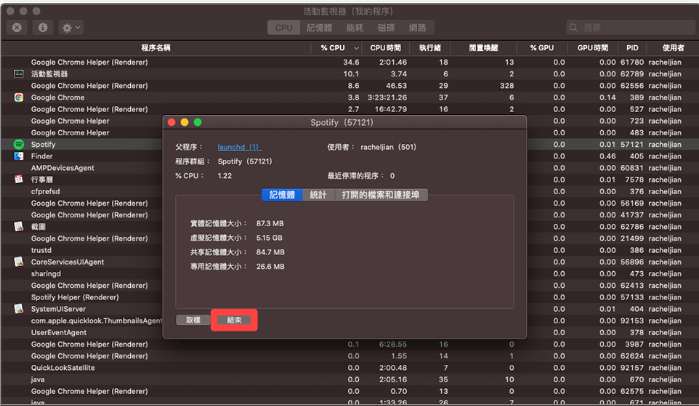Sort by % GPU column header

pyautogui.click(x=542, y=48)
